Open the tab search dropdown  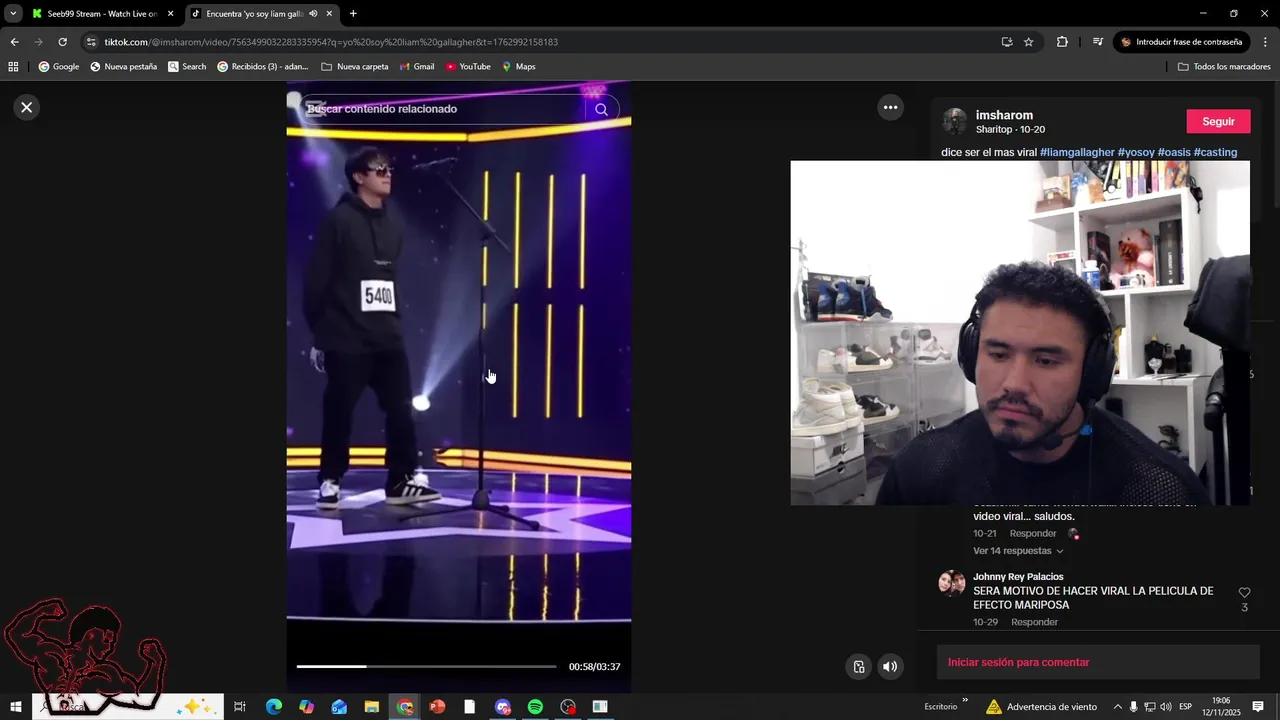pyautogui.click(x=13, y=14)
